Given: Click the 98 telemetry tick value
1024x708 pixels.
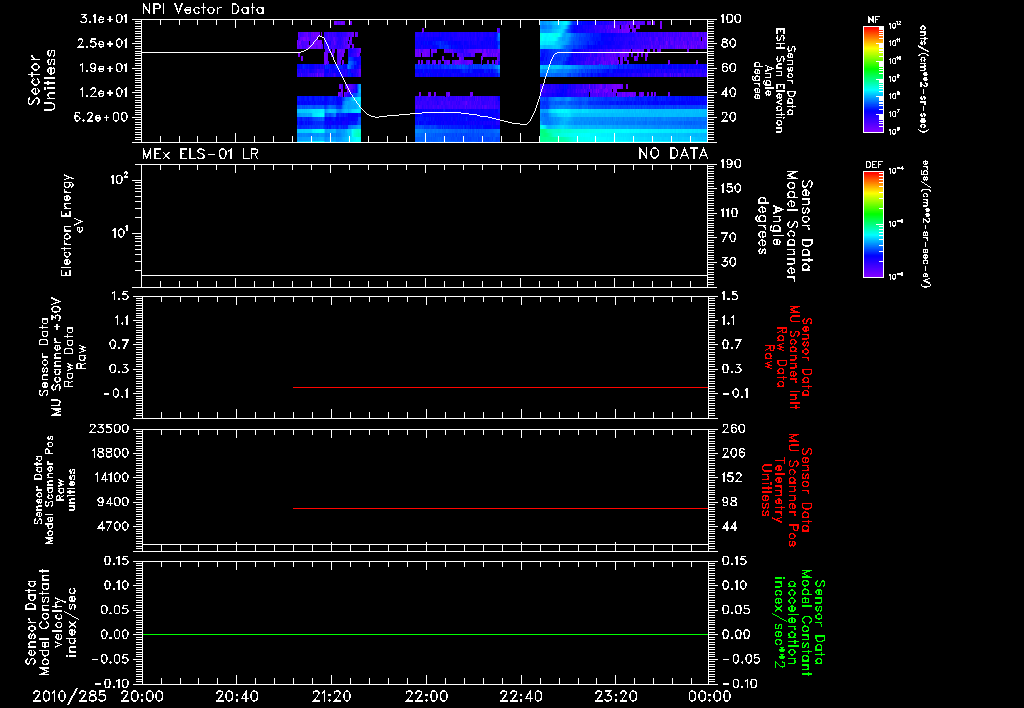Looking at the screenshot, I should tap(729, 502).
